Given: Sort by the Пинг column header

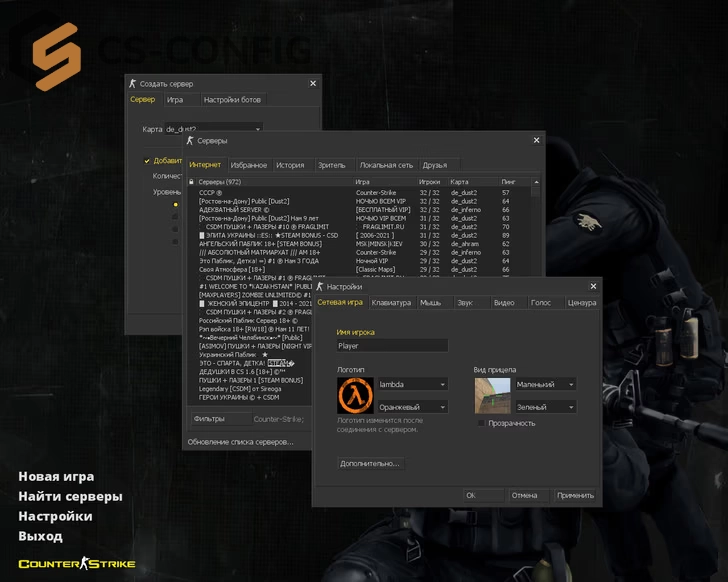Looking at the screenshot, I should pyautogui.click(x=515, y=182).
